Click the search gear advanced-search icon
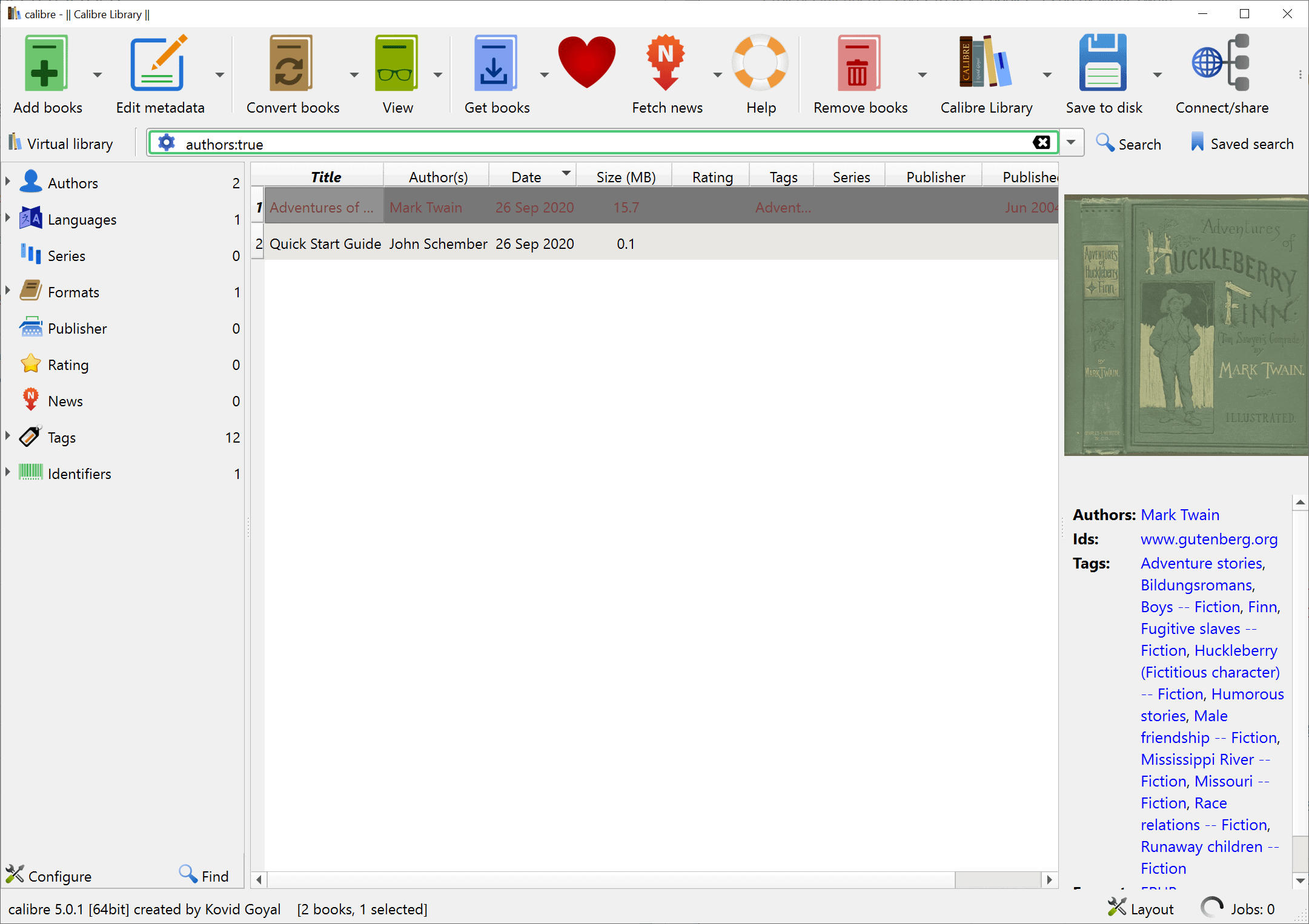The image size is (1309, 924). (167, 144)
